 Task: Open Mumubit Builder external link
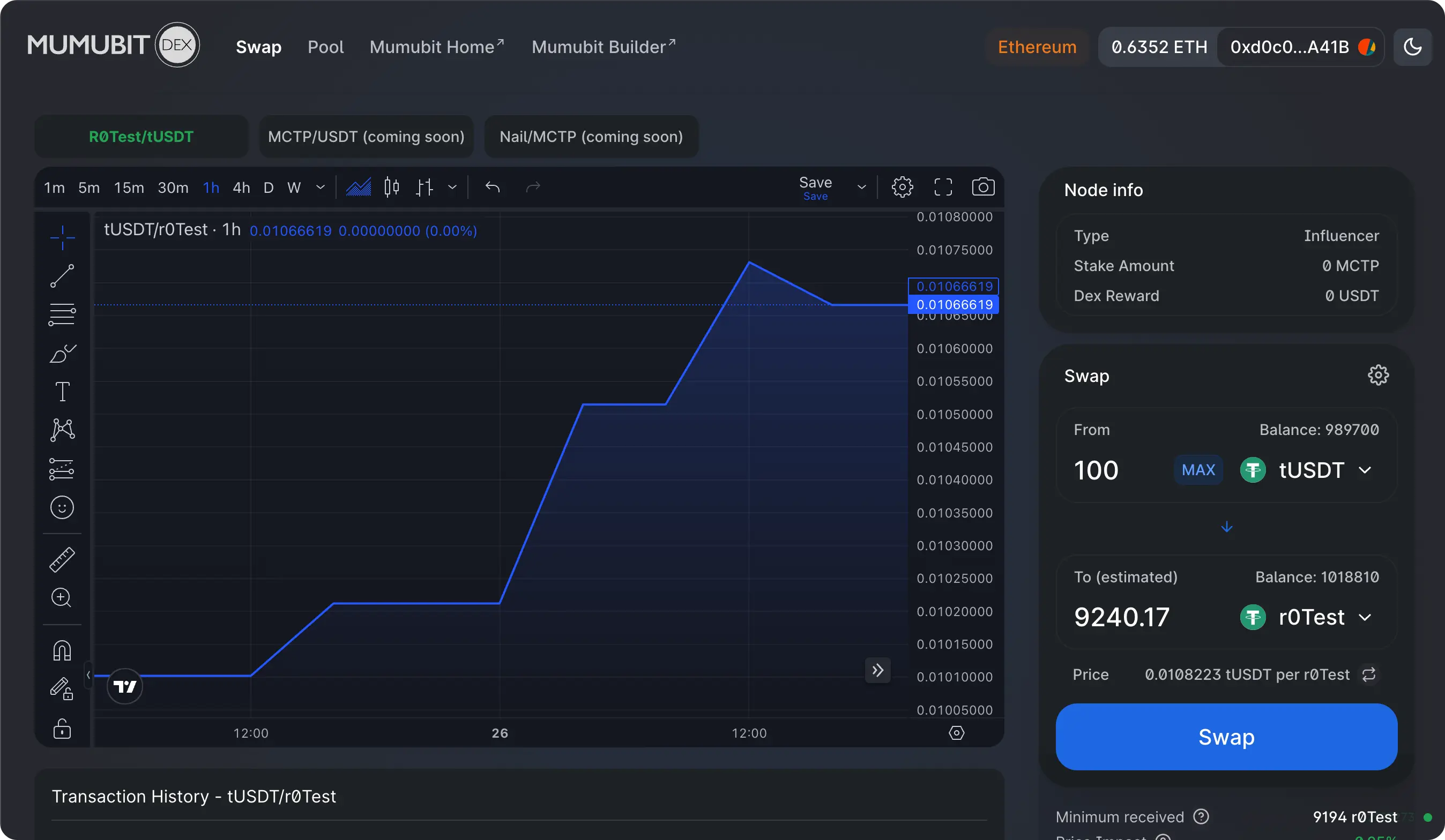[x=604, y=47]
